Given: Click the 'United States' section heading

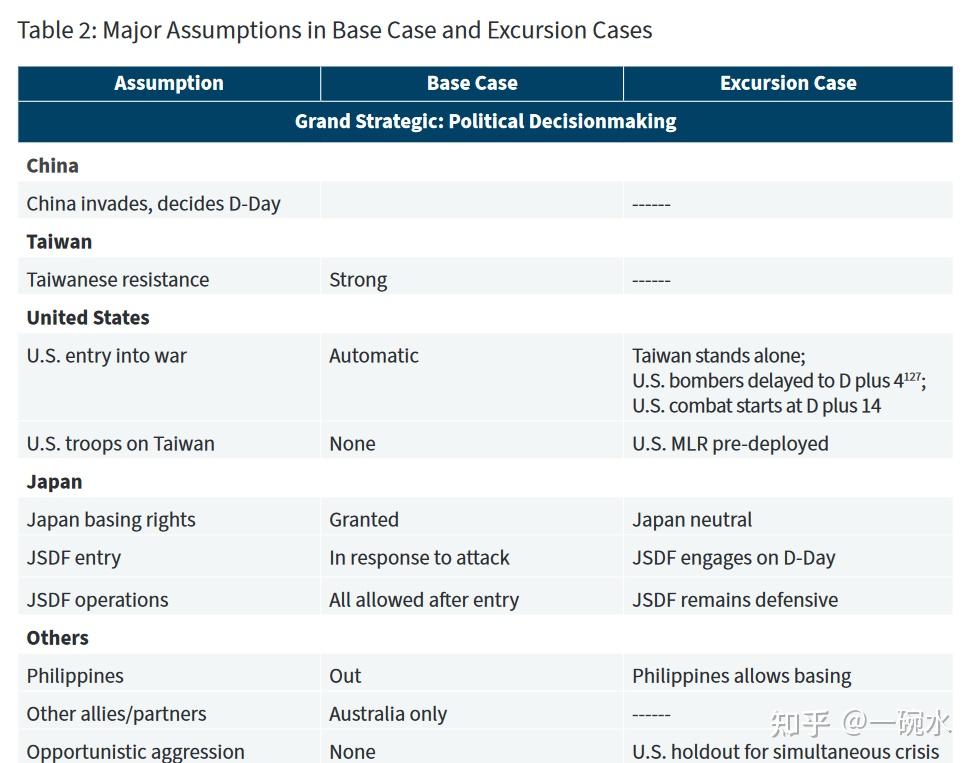Looking at the screenshot, I should 88,318.
